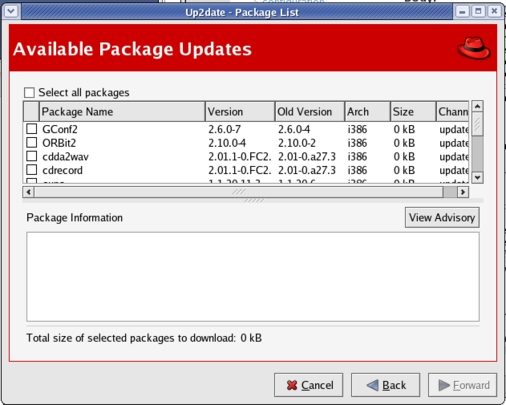Click the Back arrow icon
The image size is (506, 405).
372,385
